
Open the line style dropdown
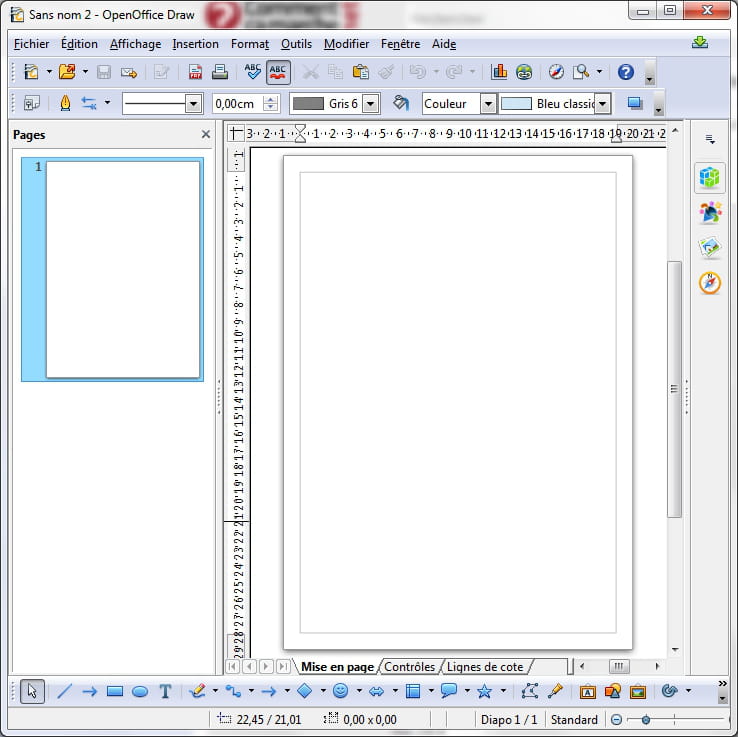click(x=193, y=103)
